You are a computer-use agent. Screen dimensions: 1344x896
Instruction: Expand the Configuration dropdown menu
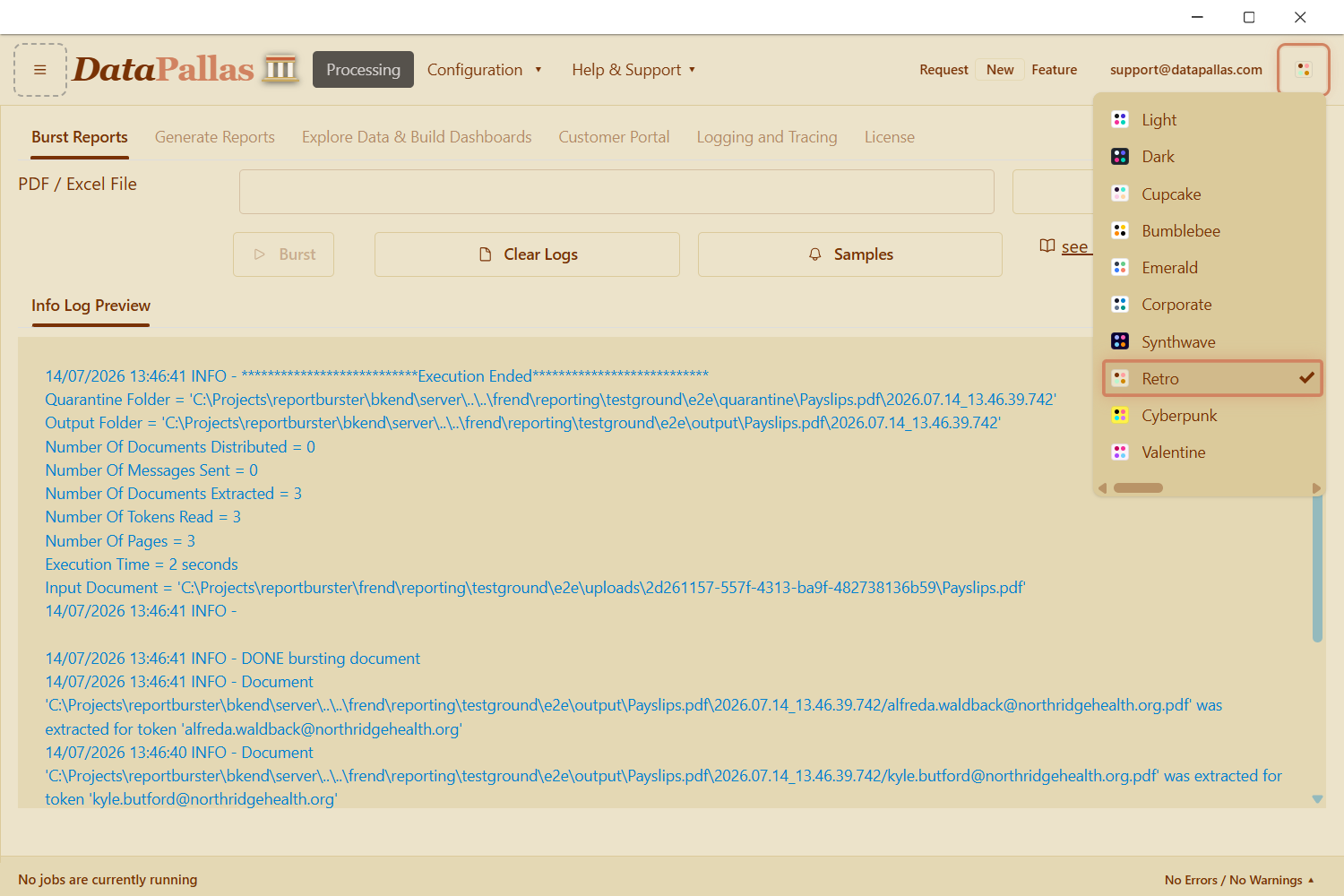pyautogui.click(x=484, y=70)
